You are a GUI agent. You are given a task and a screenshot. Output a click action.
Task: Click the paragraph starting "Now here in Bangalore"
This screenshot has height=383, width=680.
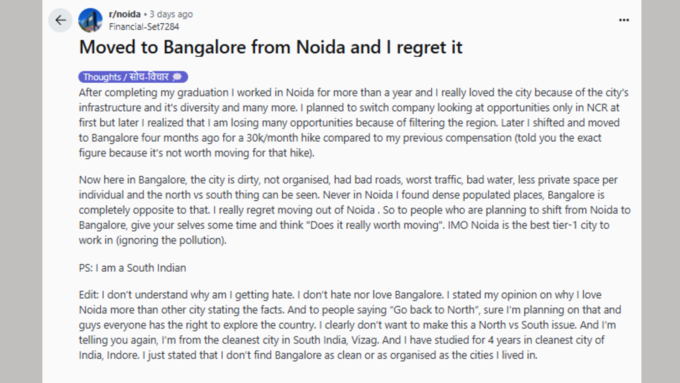point(354,210)
